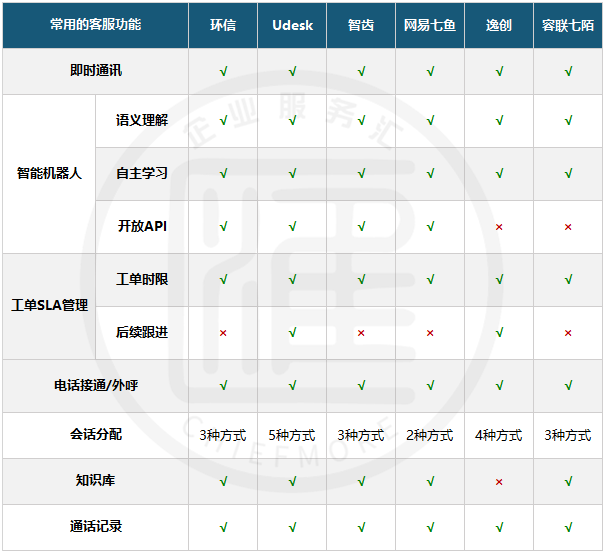Click the check mark for 网易七鱼 通话记录
This screenshot has width=605, height=553.
tap(430, 527)
